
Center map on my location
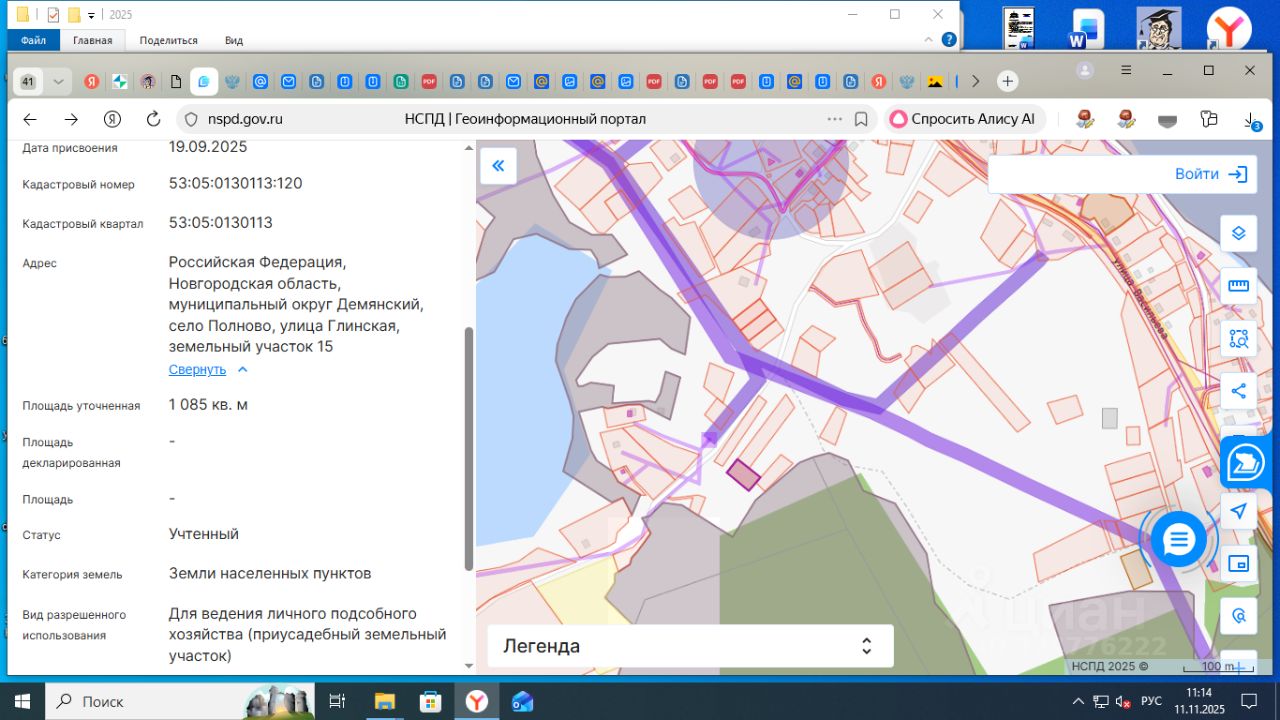tap(1238, 511)
